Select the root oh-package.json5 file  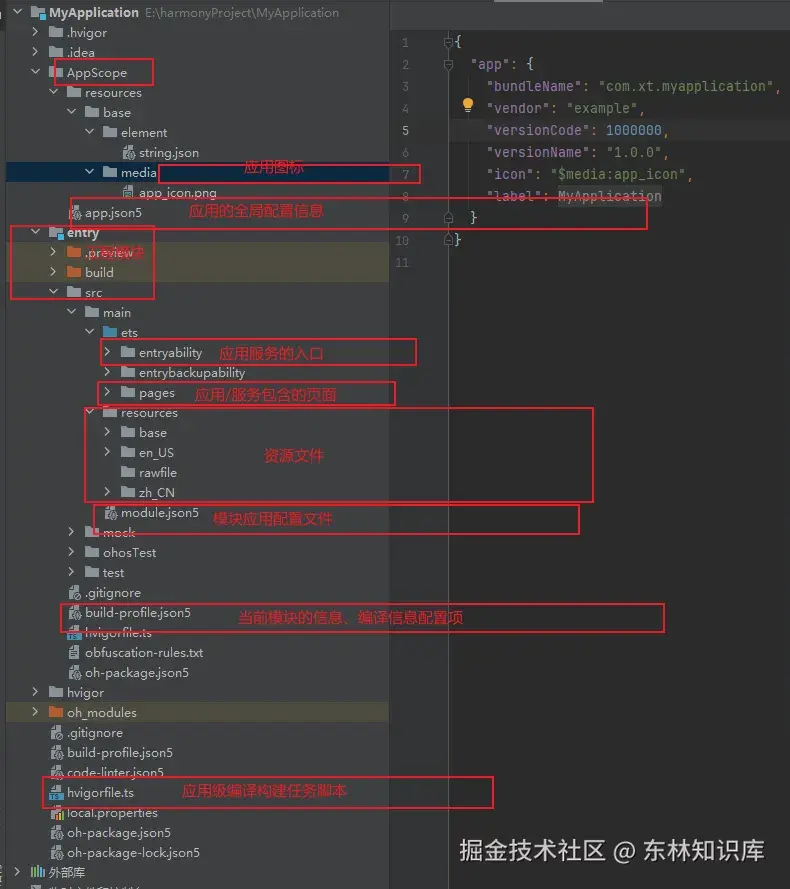(x=119, y=832)
